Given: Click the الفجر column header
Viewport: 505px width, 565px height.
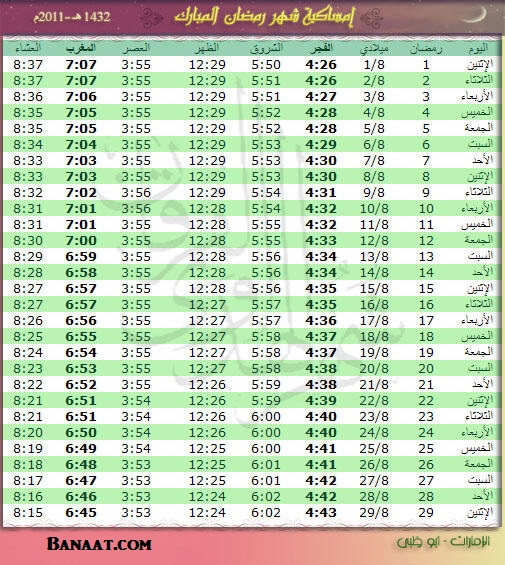Looking at the screenshot, I should tap(321, 48).
